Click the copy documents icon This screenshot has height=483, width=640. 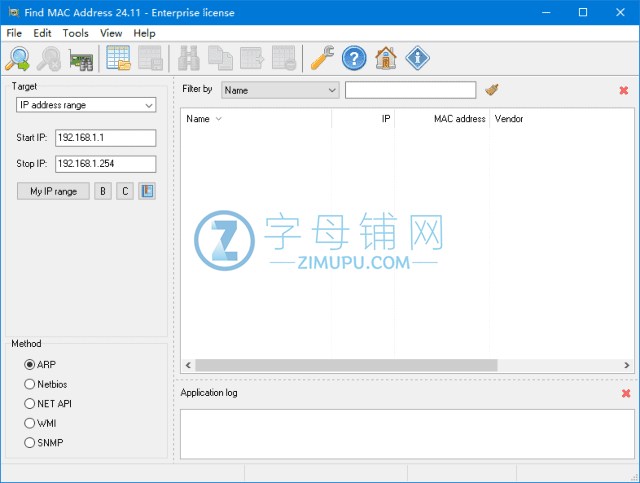220,58
